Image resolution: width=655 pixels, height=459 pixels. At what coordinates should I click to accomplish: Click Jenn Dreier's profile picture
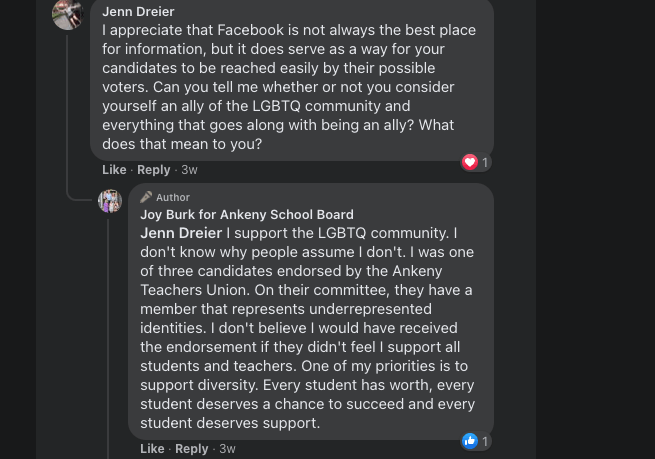[68, 14]
